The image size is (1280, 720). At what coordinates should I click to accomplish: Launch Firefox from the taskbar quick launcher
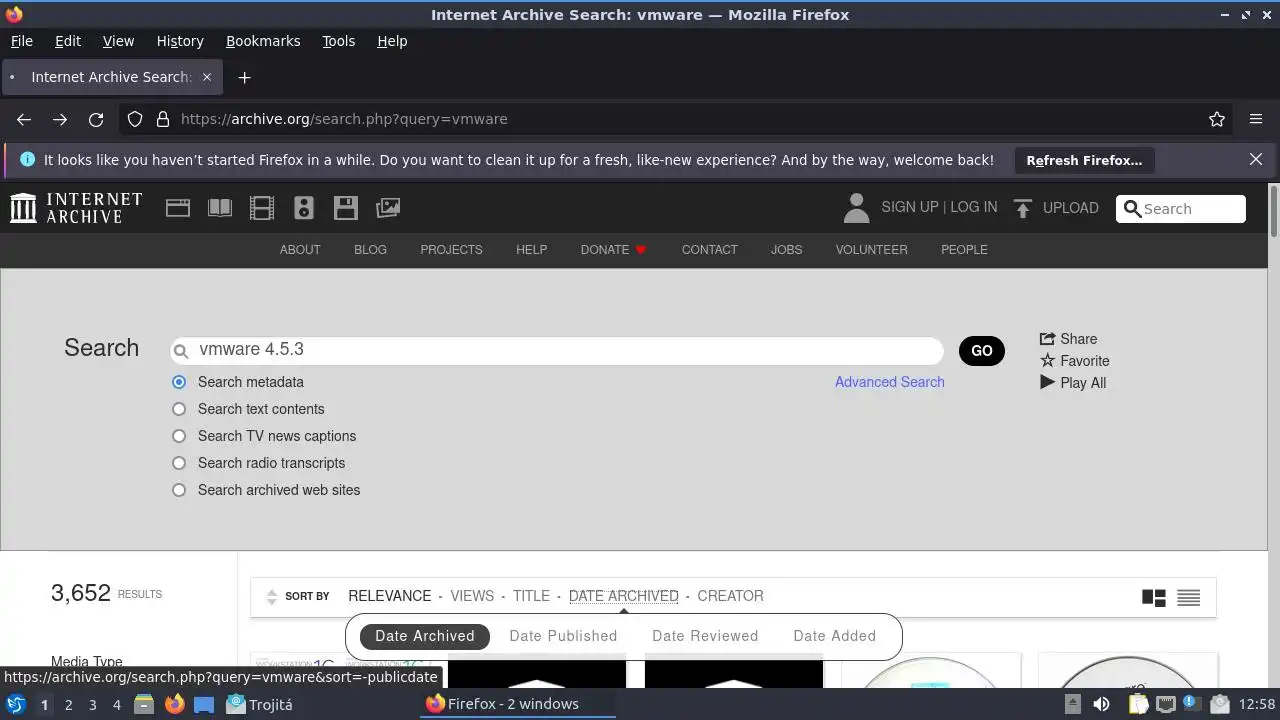tap(174, 704)
